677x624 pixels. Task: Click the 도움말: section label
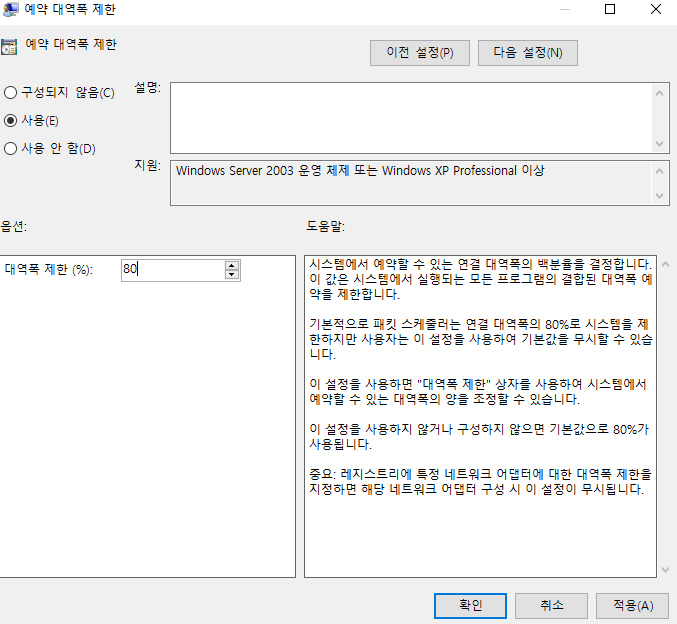coord(326,226)
